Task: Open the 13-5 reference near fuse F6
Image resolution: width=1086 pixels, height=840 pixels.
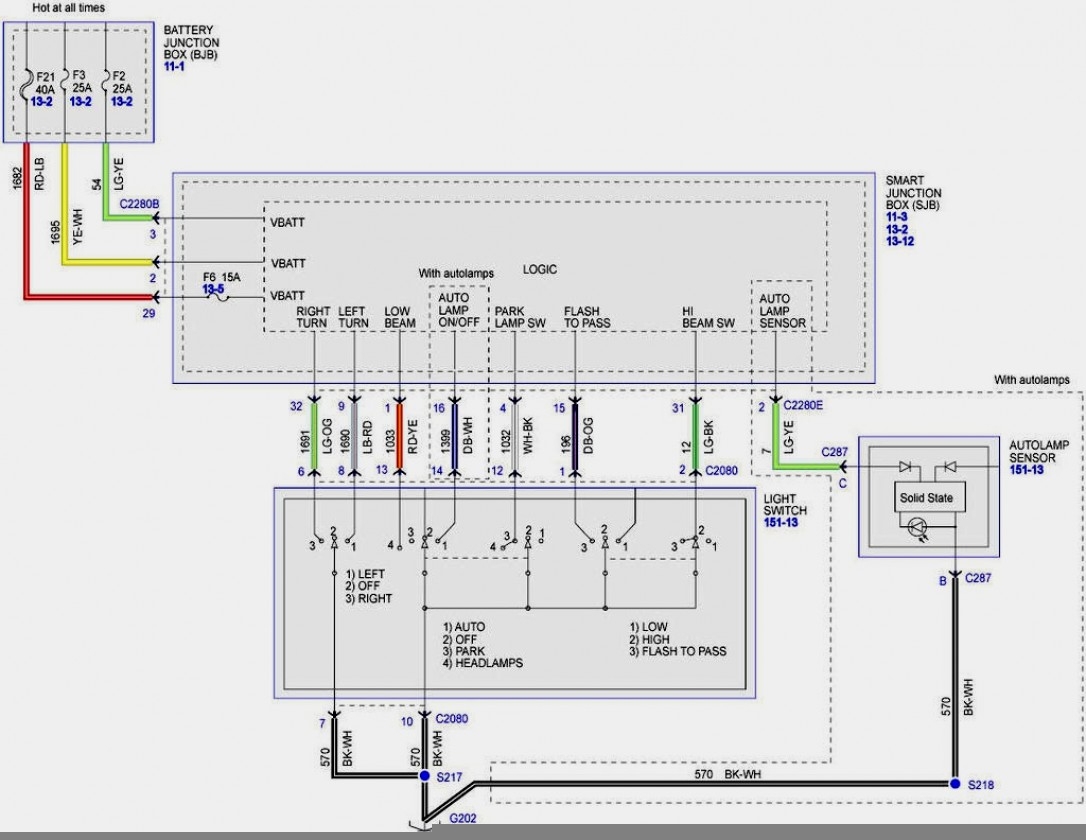Action: pyautogui.click(x=213, y=289)
